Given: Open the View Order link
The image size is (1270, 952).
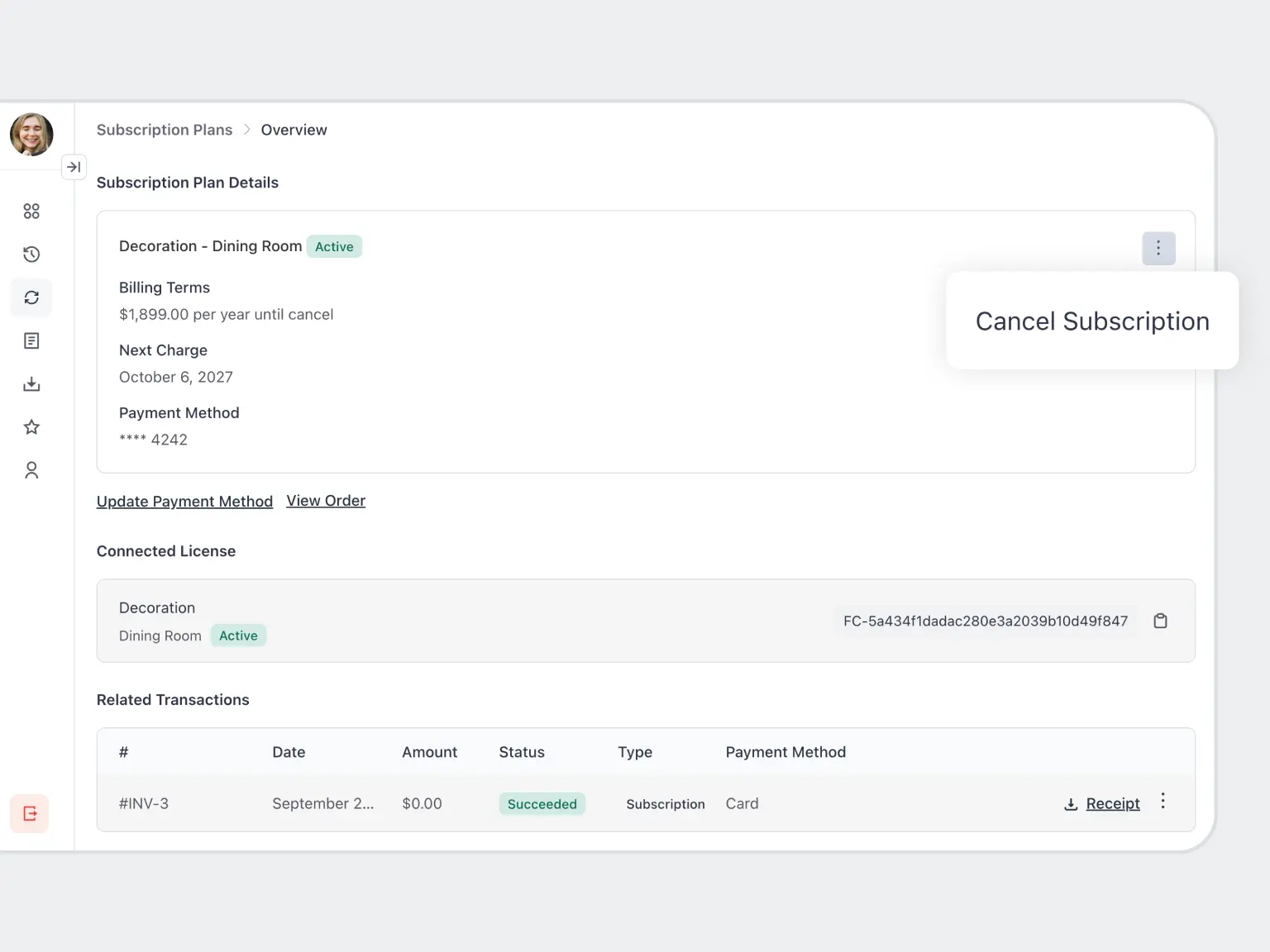Looking at the screenshot, I should tap(326, 501).
